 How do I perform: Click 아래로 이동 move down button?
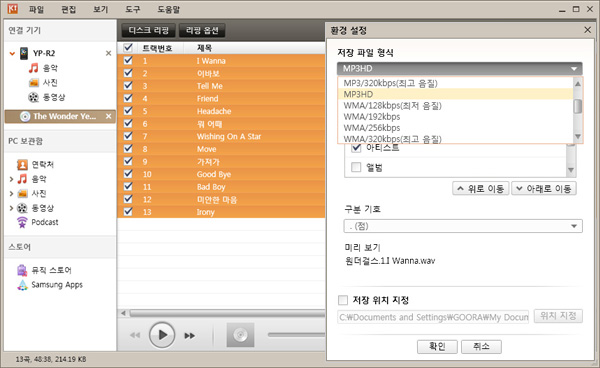click(544, 188)
